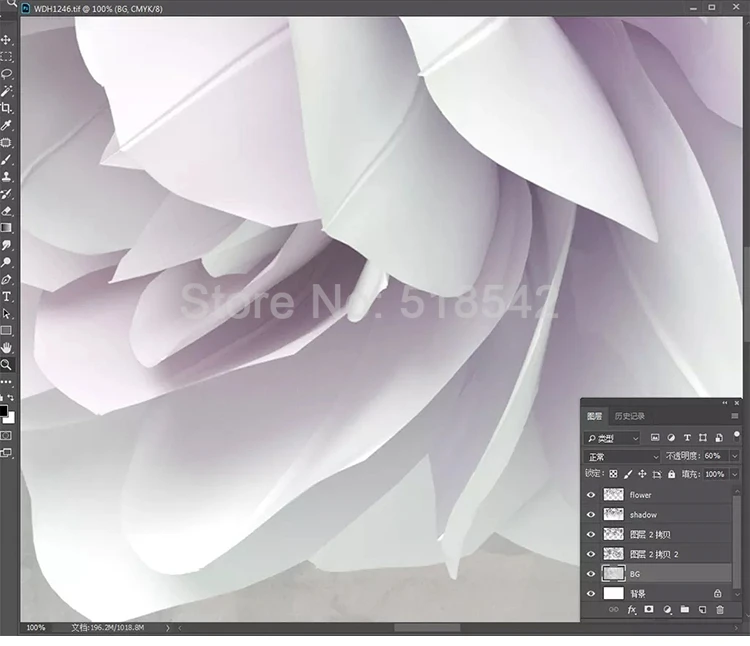Open the opacity slider dropdown arrow
This screenshot has height=646, width=750.
(x=735, y=456)
